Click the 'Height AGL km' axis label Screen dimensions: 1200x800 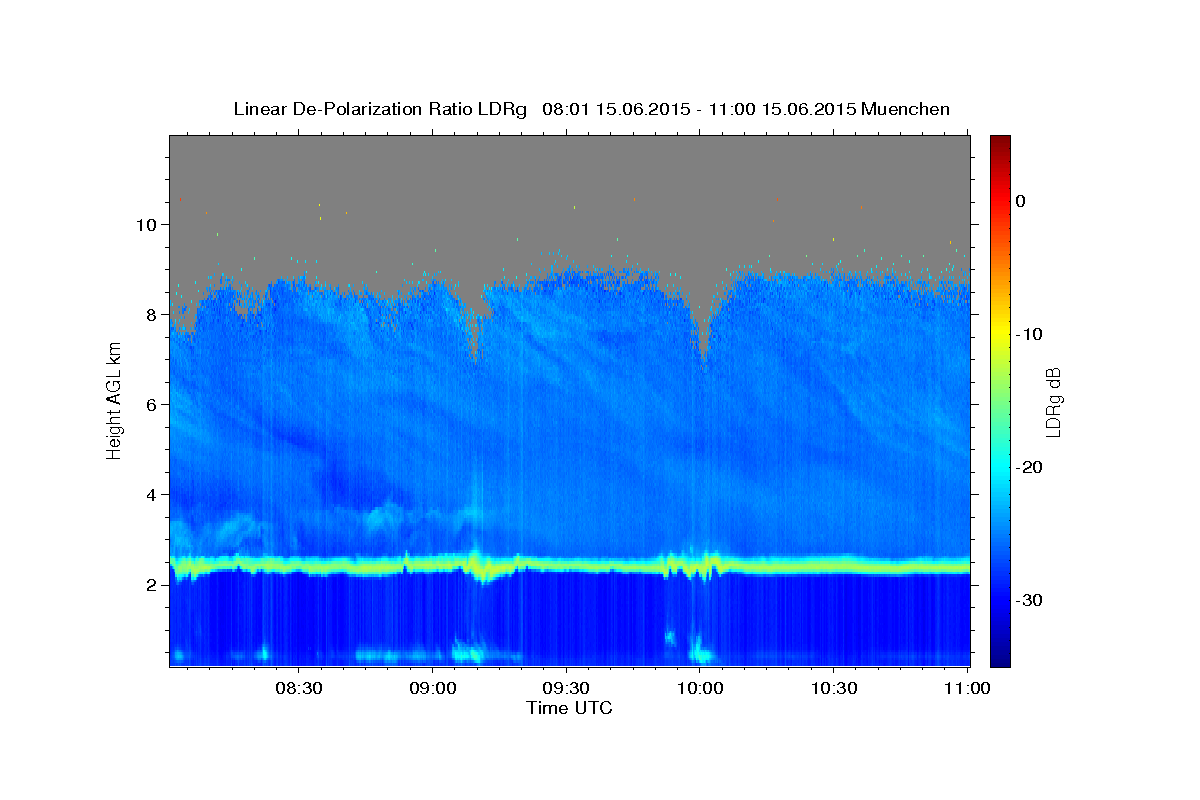(x=115, y=400)
